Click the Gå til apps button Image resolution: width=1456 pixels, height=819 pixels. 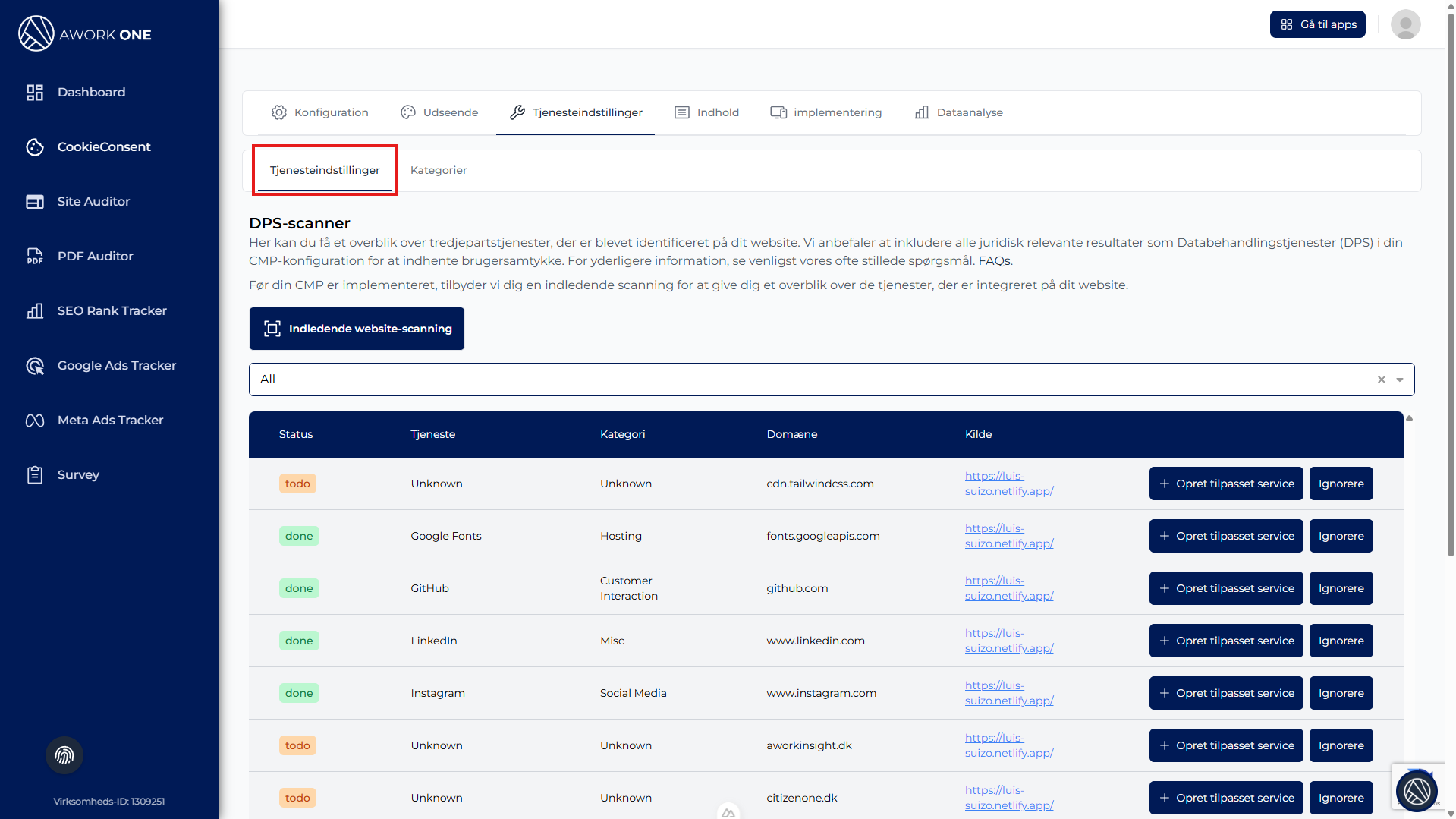(x=1317, y=24)
